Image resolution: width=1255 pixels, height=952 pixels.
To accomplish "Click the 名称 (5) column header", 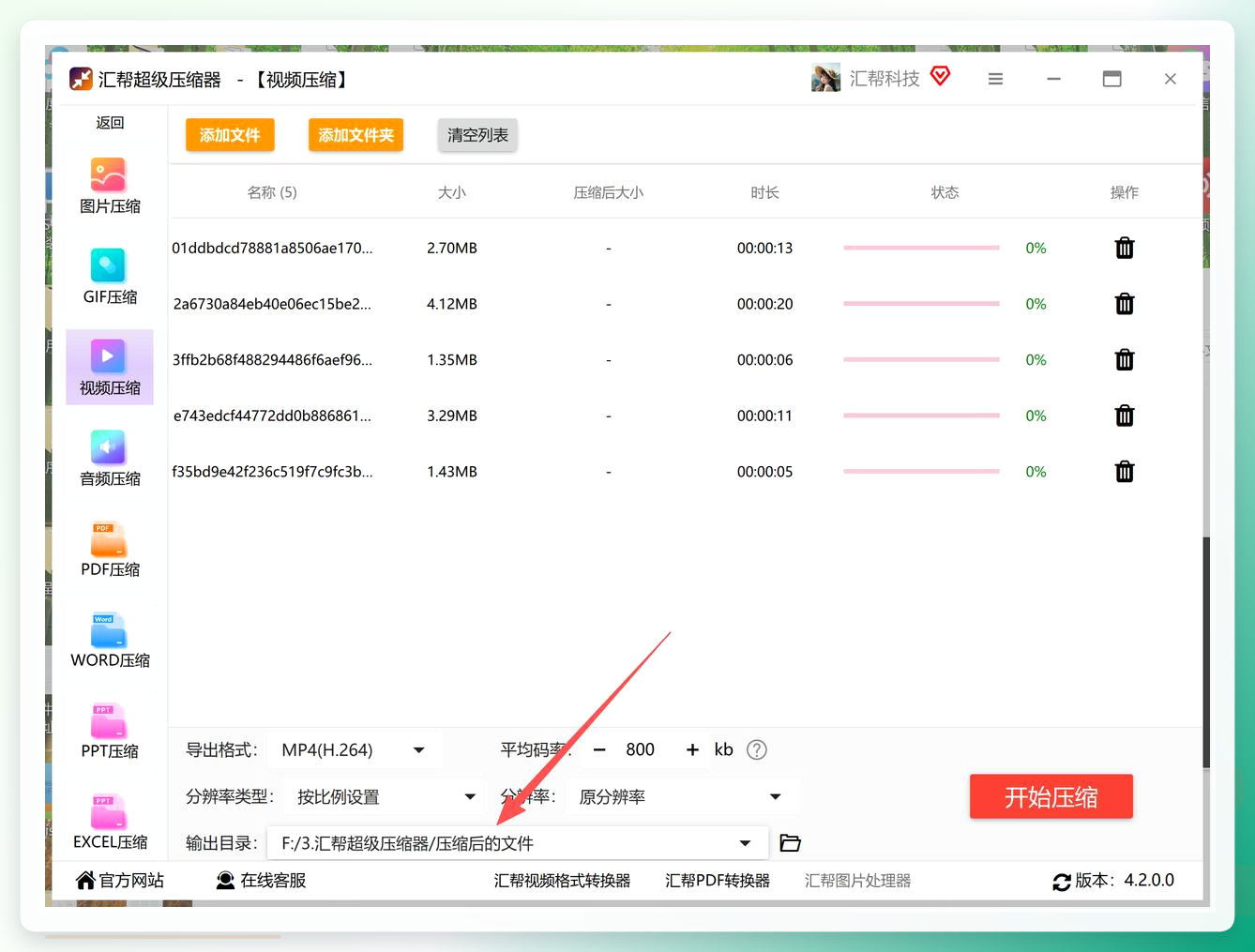I will (272, 192).
